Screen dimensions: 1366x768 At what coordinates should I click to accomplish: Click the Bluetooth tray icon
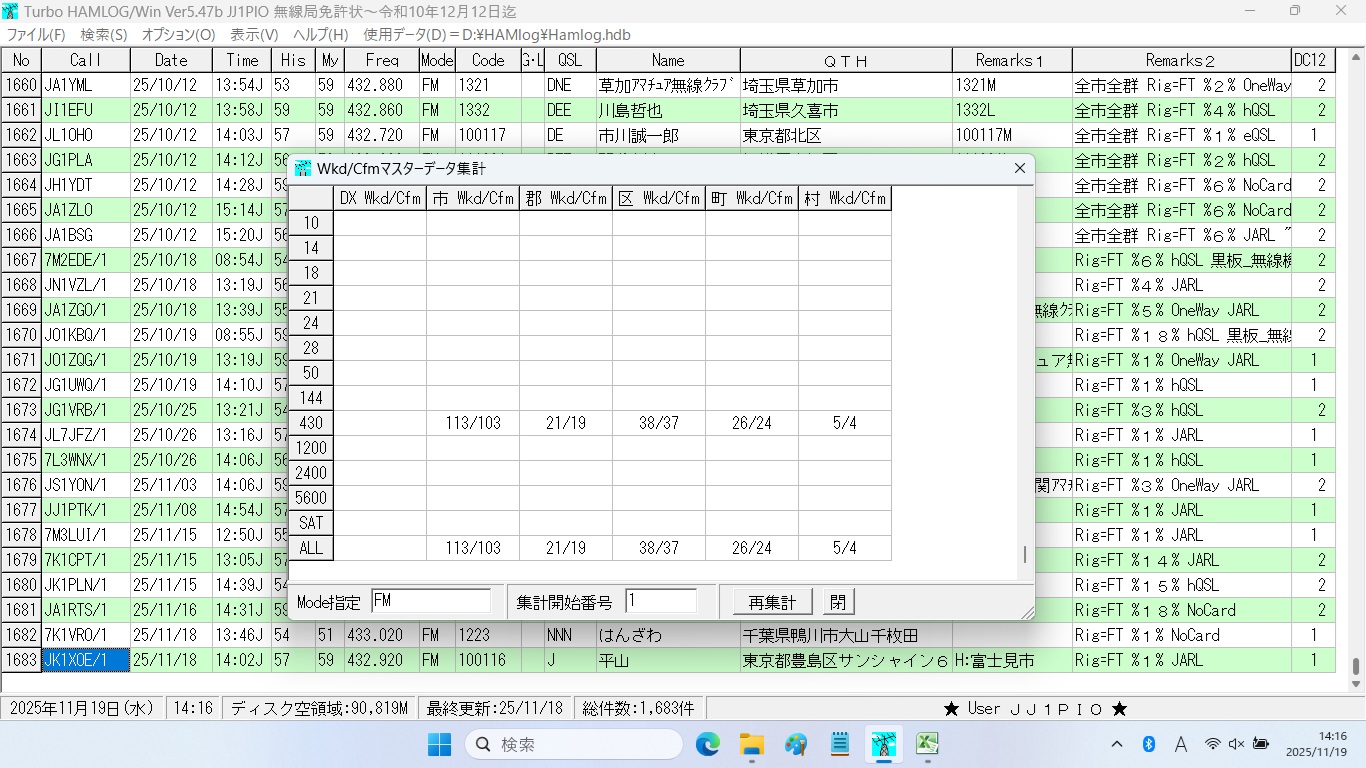coord(1149,744)
